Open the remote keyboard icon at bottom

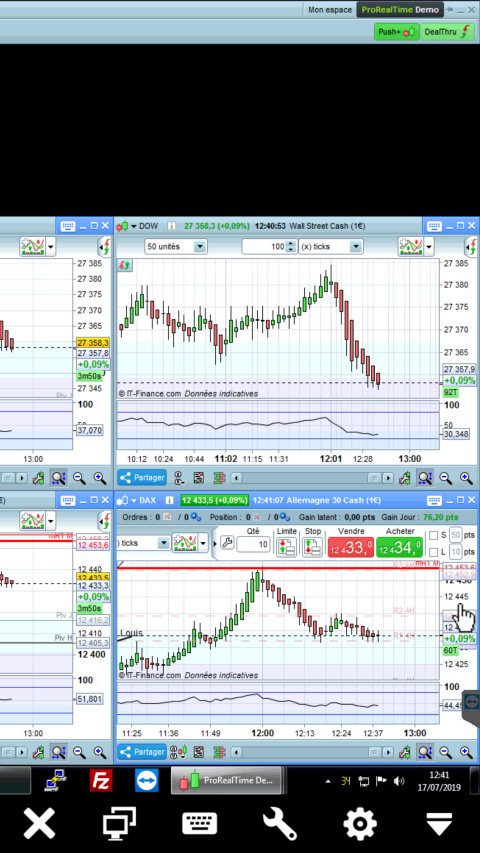click(199, 824)
